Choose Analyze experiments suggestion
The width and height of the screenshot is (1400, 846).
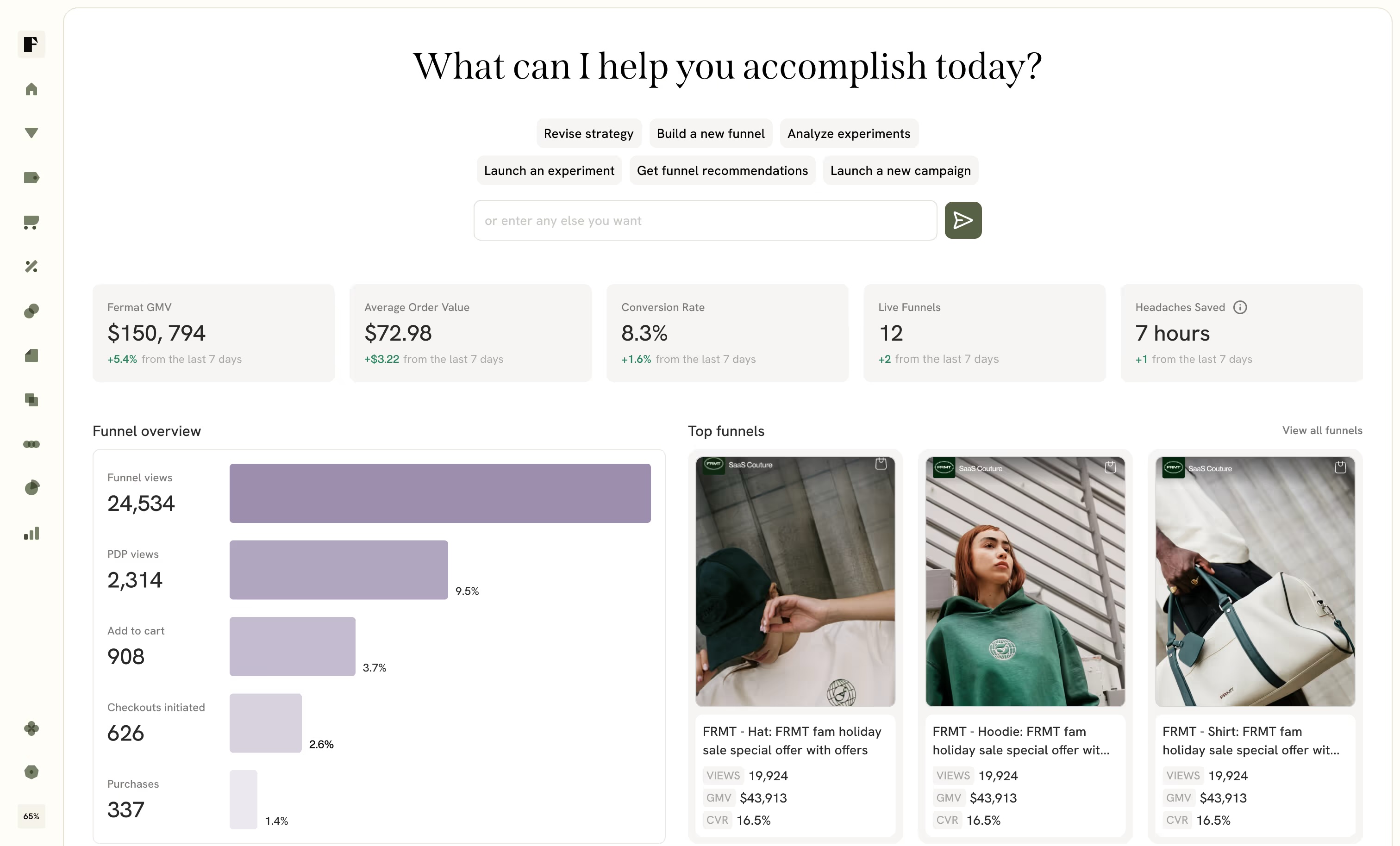849,134
